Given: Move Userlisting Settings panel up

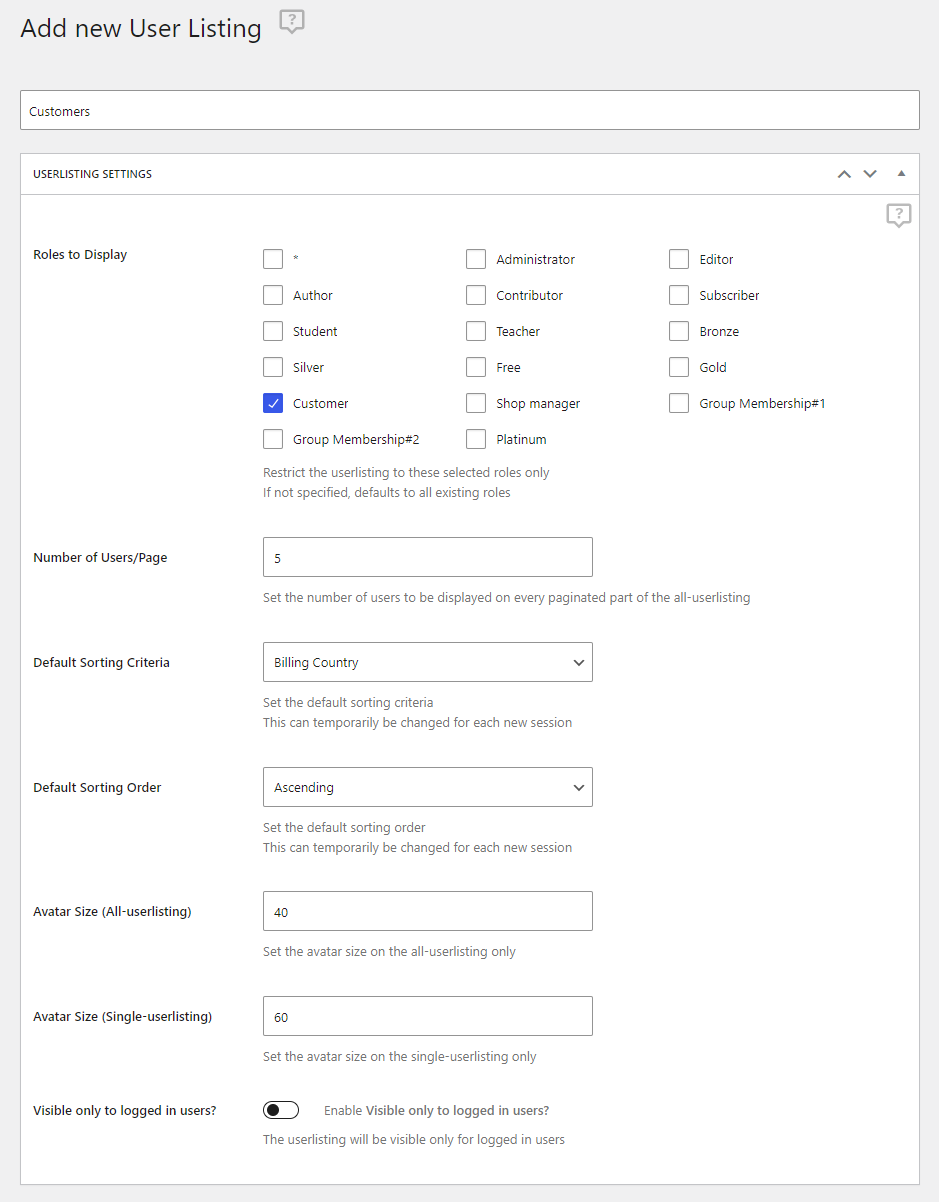Looking at the screenshot, I should 844,174.
